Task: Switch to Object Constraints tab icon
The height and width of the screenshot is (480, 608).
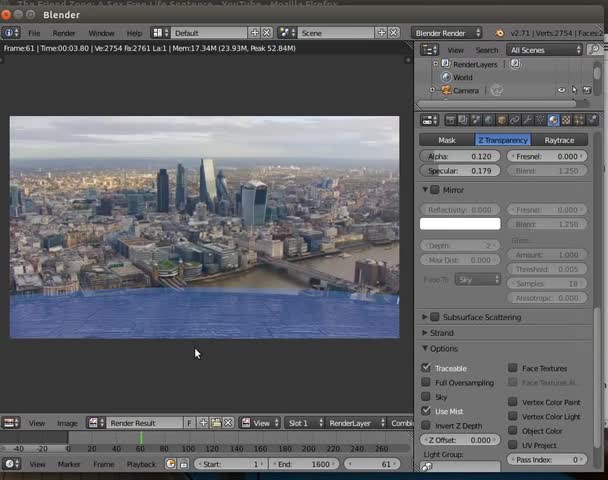Action: tap(515, 120)
